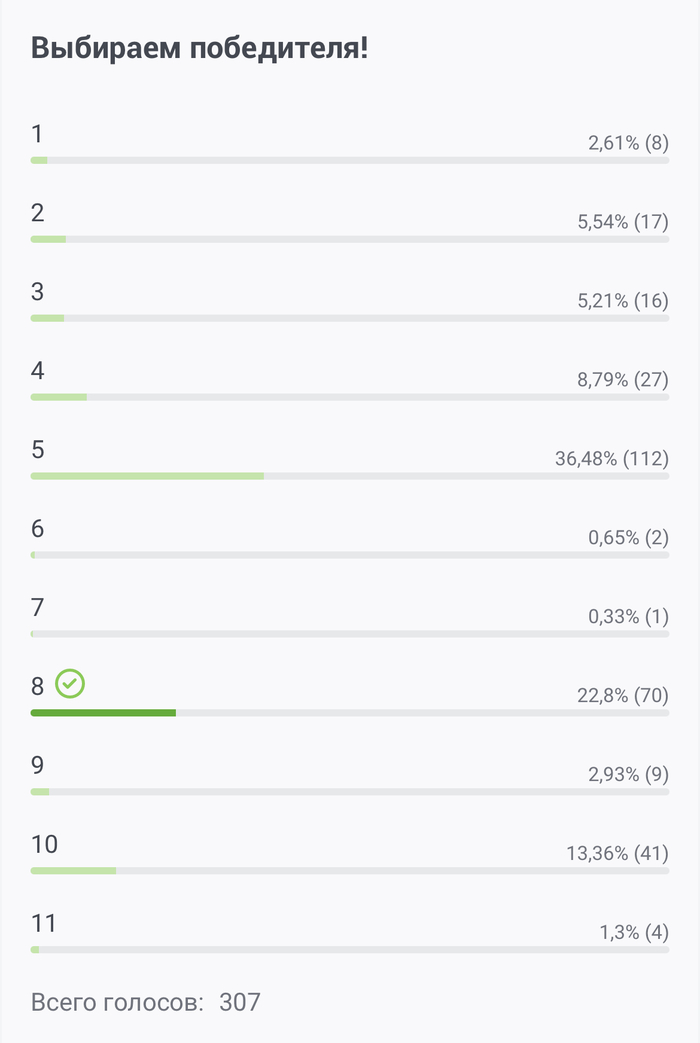Select poll option 1

(37, 134)
